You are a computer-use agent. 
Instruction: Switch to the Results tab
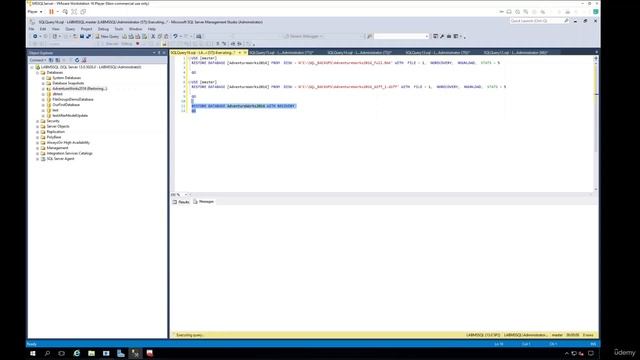[181, 202]
